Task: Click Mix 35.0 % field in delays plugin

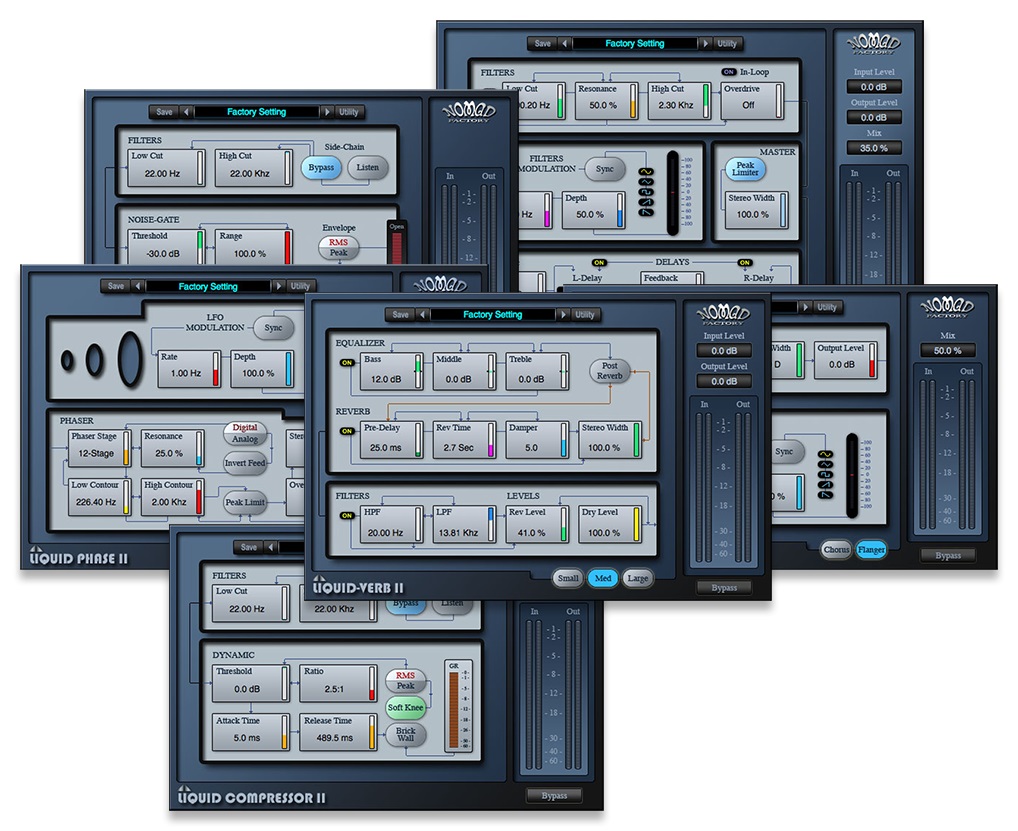Action: pos(873,148)
